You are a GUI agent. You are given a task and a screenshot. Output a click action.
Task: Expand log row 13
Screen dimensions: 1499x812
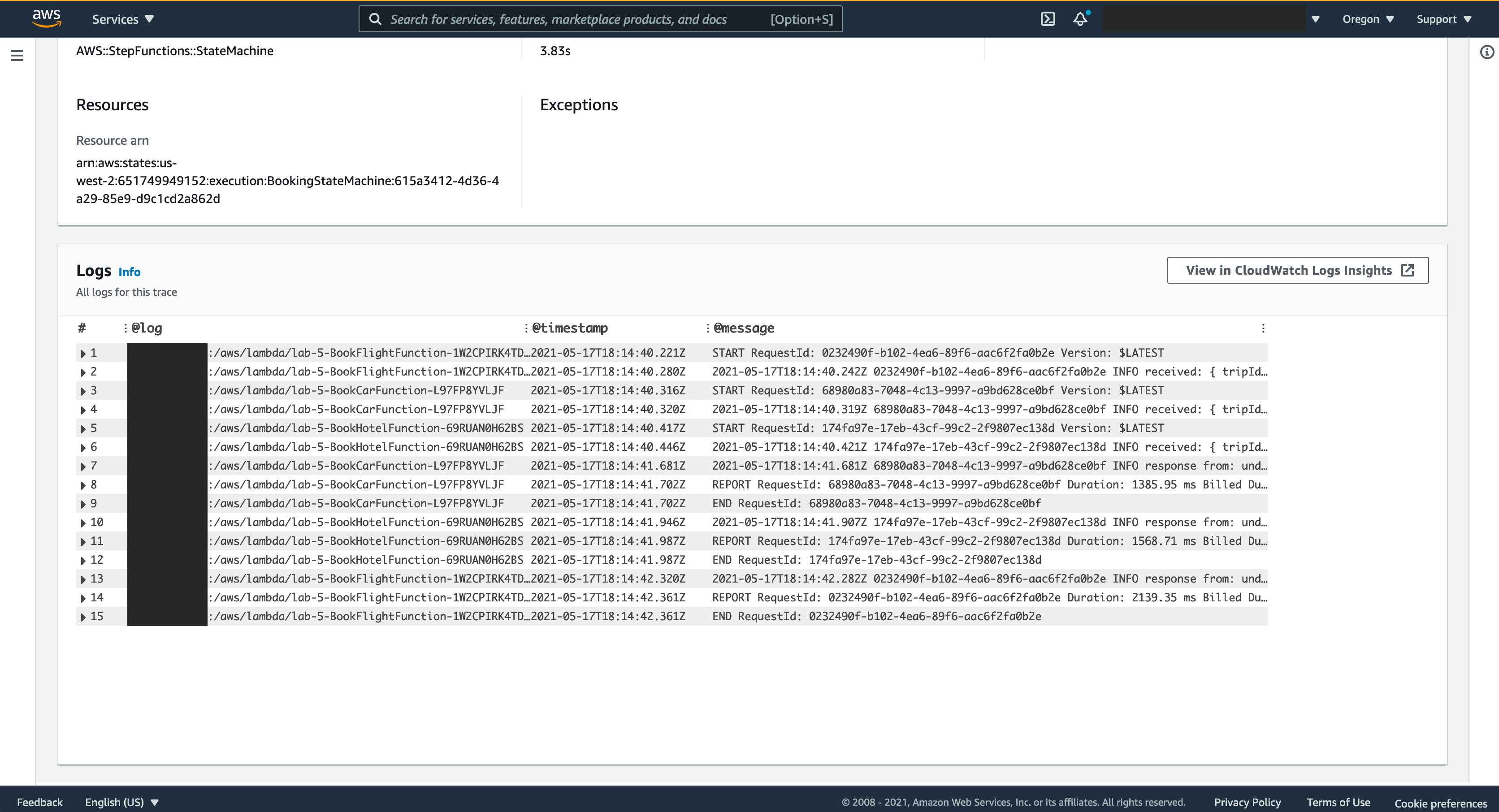pyautogui.click(x=83, y=579)
